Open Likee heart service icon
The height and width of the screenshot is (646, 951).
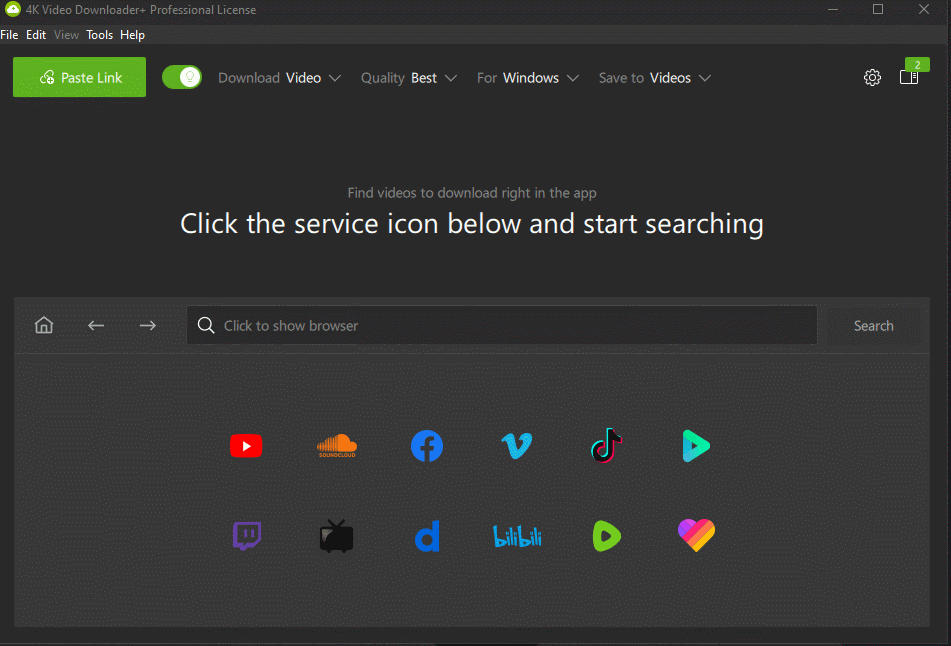[x=696, y=536]
